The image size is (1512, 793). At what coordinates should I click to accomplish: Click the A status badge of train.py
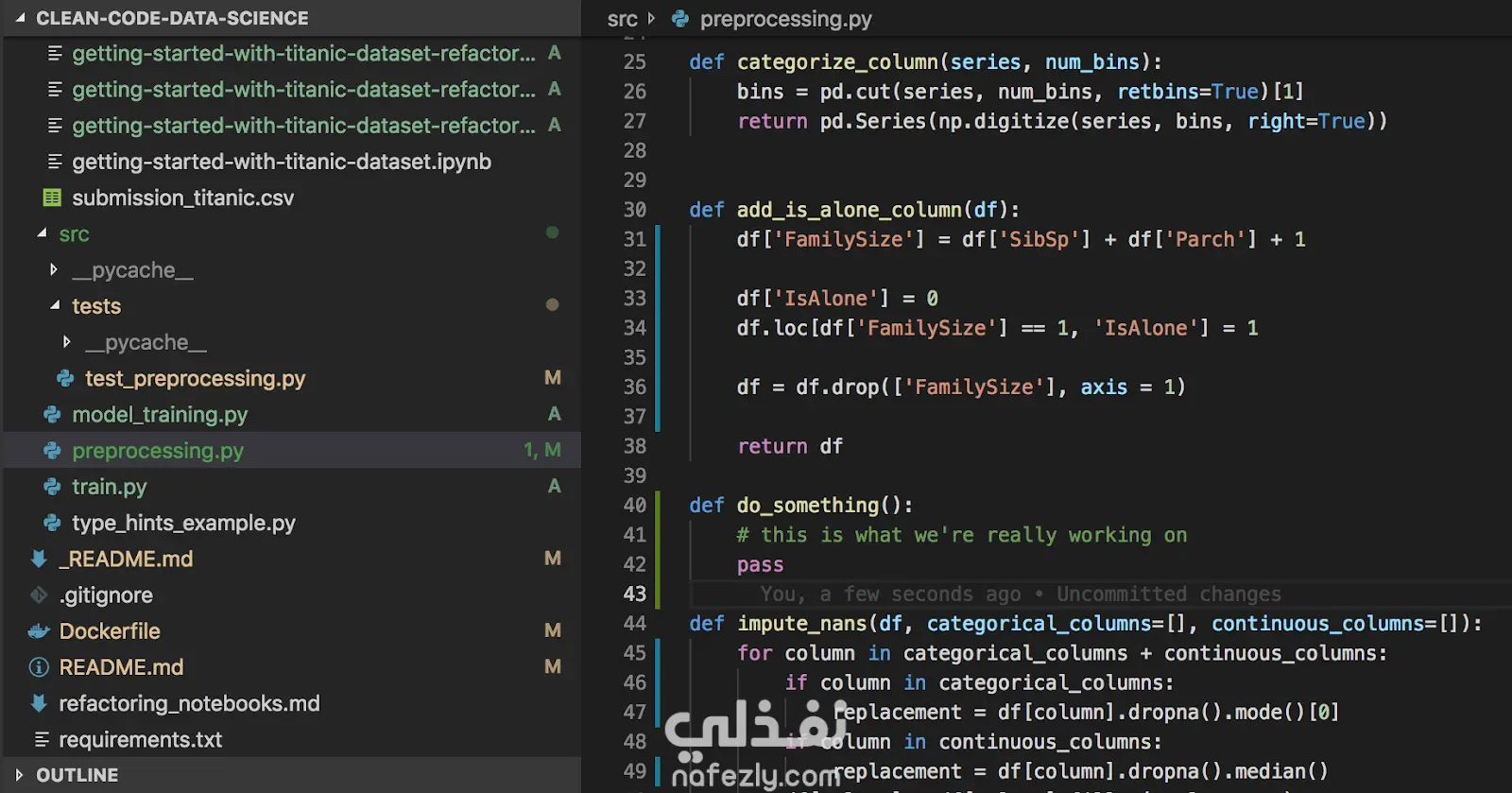pyautogui.click(x=555, y=486)
